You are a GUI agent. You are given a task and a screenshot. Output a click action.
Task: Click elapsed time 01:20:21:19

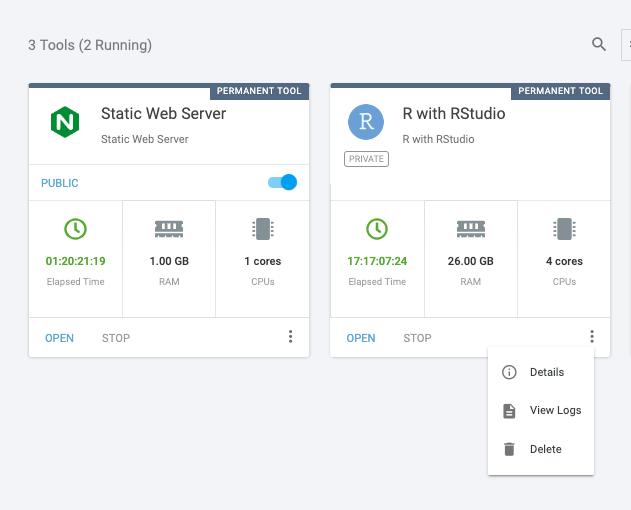click(75, 261)
